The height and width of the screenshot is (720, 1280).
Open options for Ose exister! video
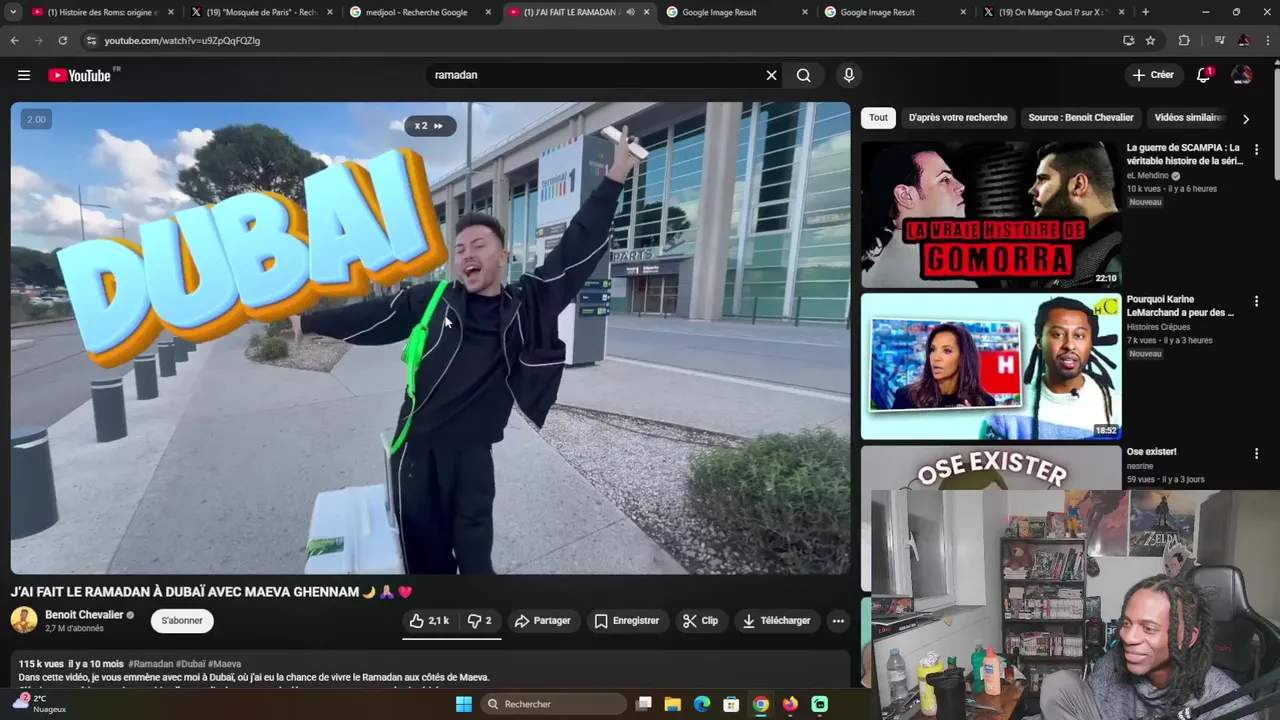pos(1256,453)
